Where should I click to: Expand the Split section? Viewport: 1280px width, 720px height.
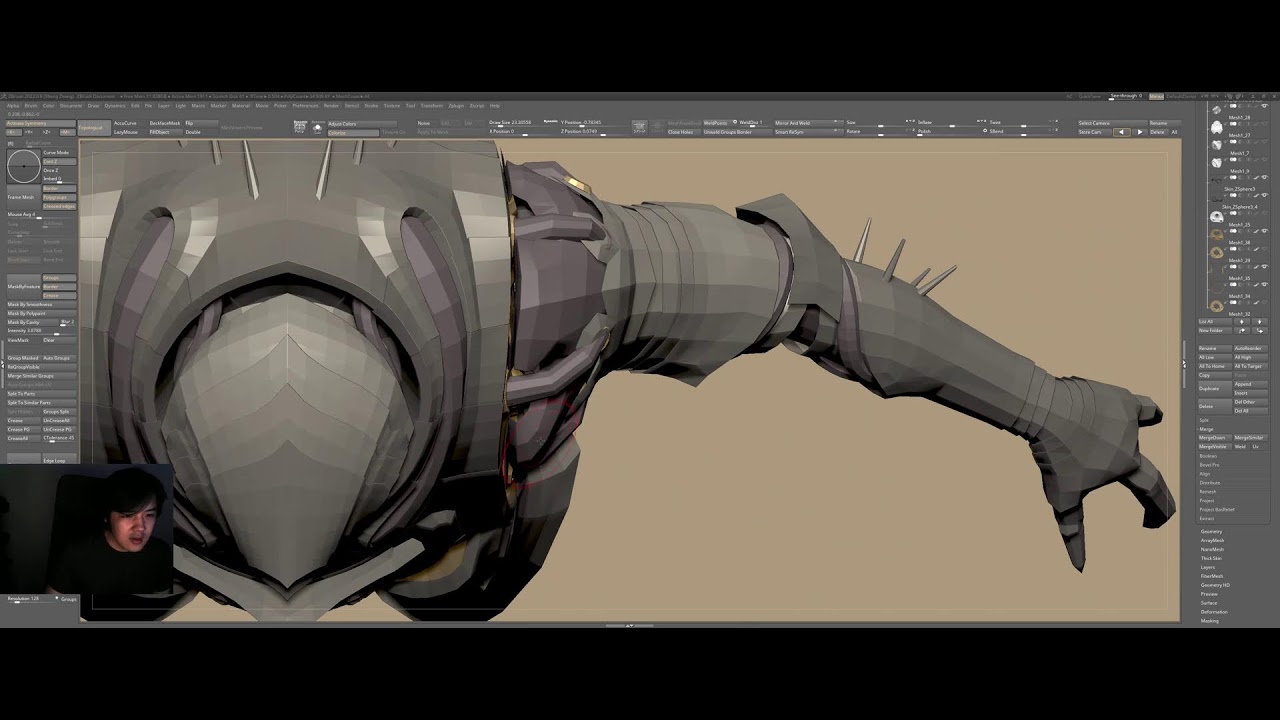point(1204,420)
